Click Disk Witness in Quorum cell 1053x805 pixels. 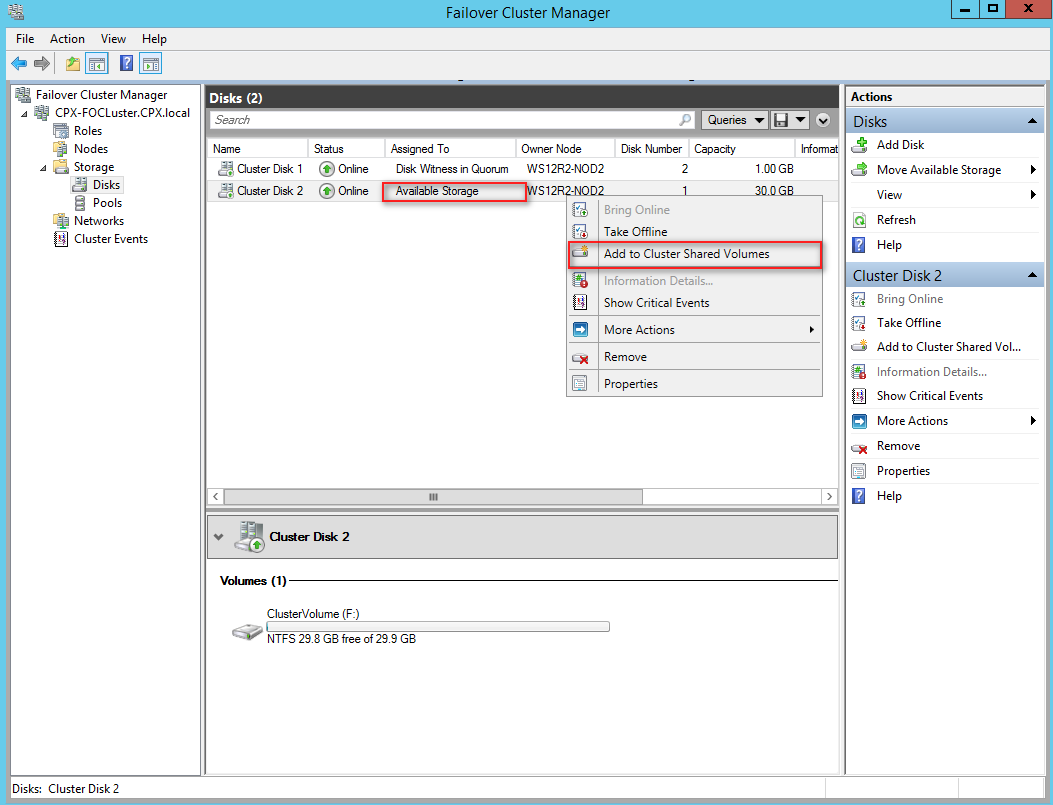[x=452, y=169]
